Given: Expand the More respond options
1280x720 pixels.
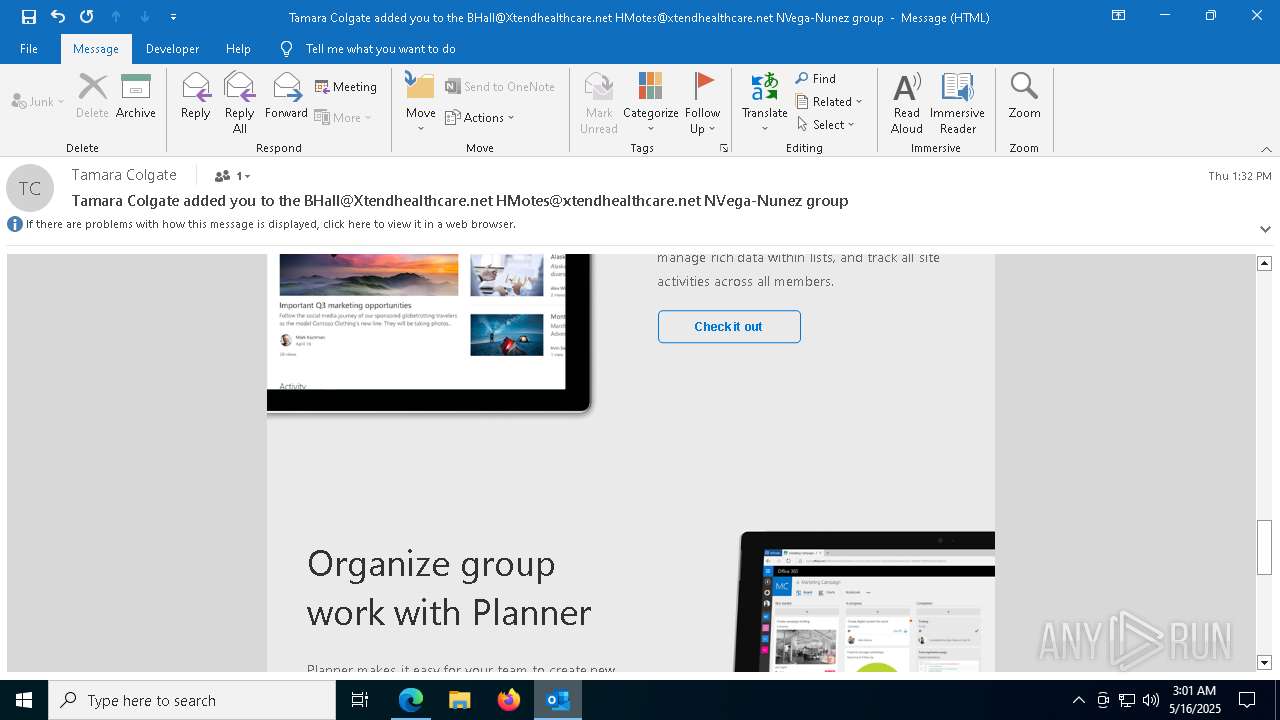Looking at the screenshot, I should click(x=343, y=117).
